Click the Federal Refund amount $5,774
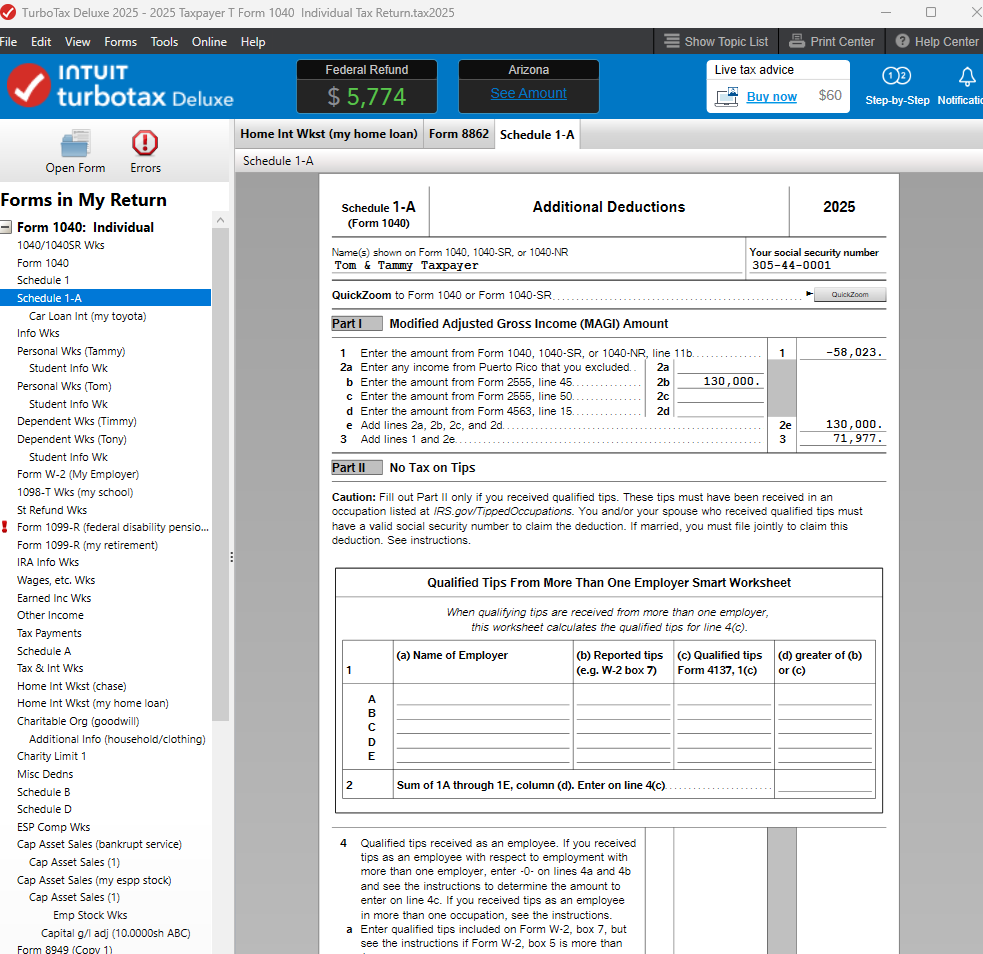983x954 pixels. pyautogui.click(x=367, y=97)
